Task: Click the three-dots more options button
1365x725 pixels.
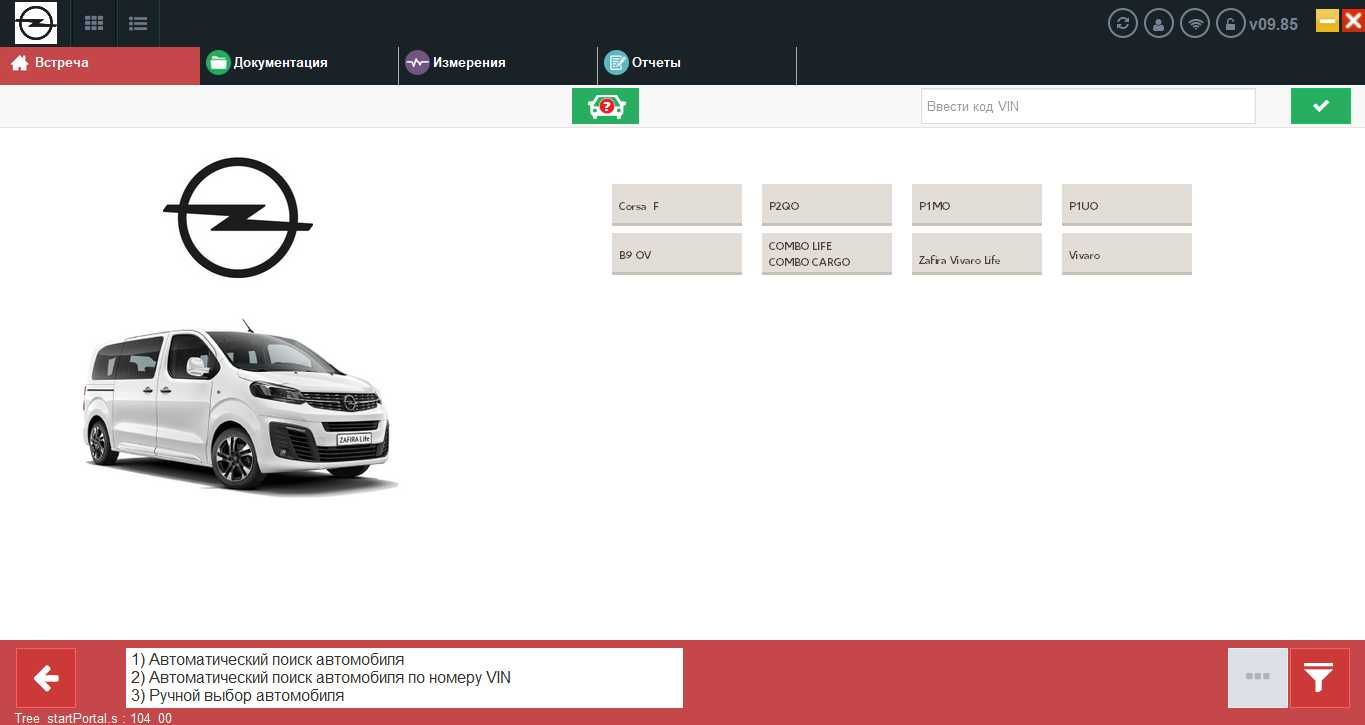Action: pyautogui.click(x=1258, y=678)
